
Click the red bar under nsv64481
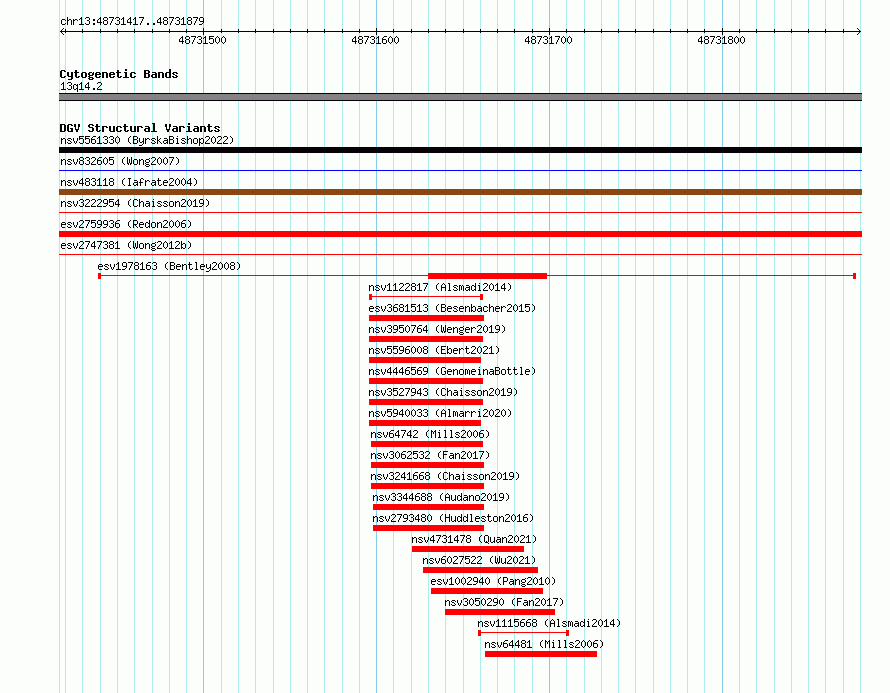(541, 654)
